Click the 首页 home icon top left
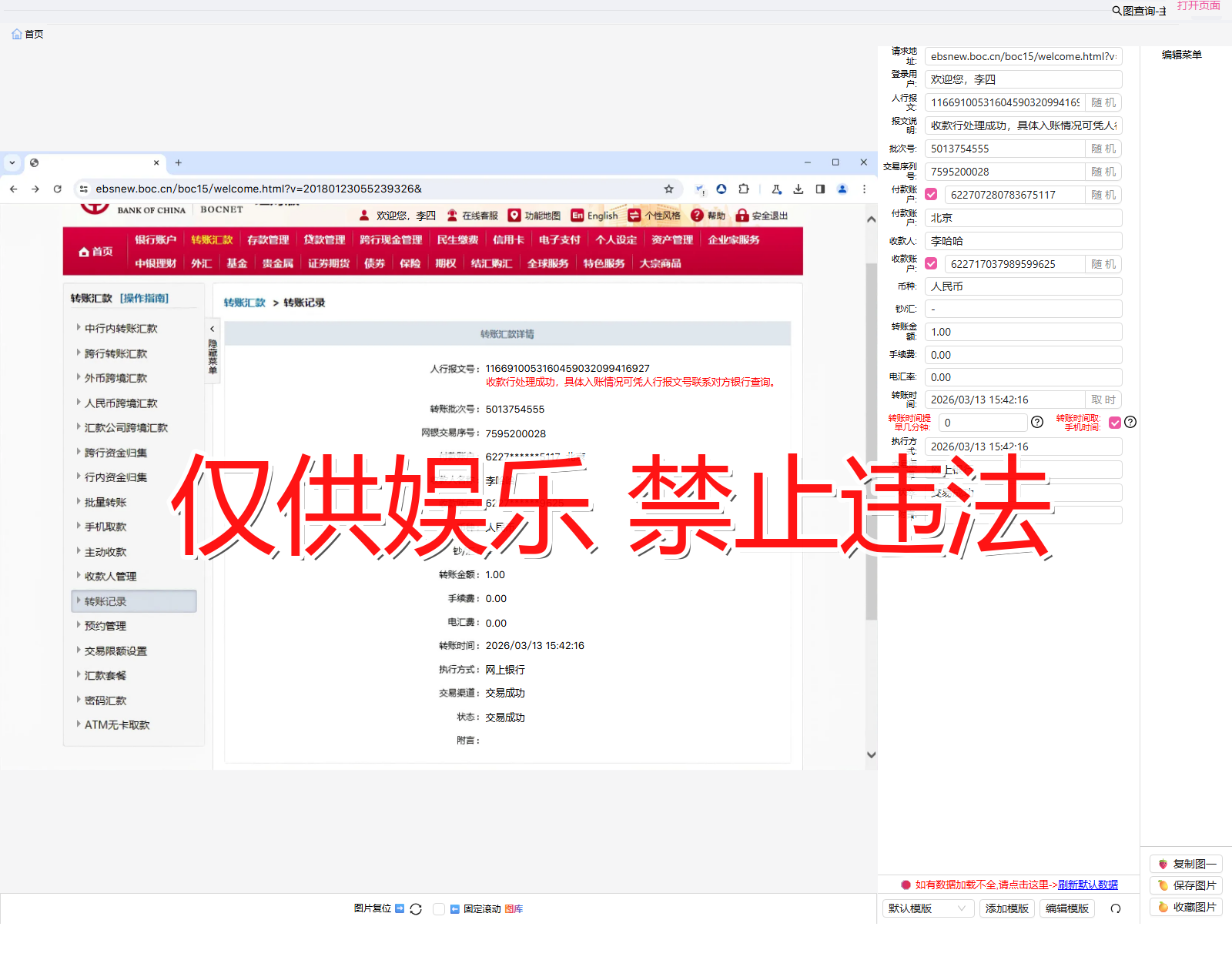The height and width of the screenshot is (970, 1232). pyautogui.click(x=17, y=34)
